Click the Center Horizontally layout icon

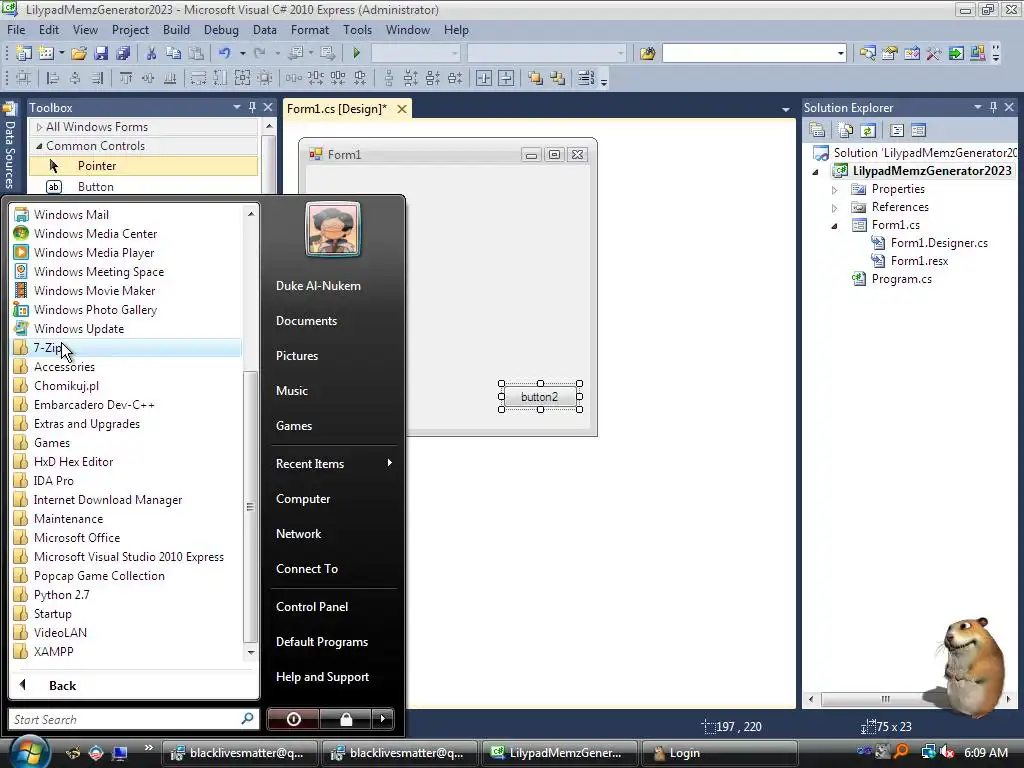[x=484, y=78]
